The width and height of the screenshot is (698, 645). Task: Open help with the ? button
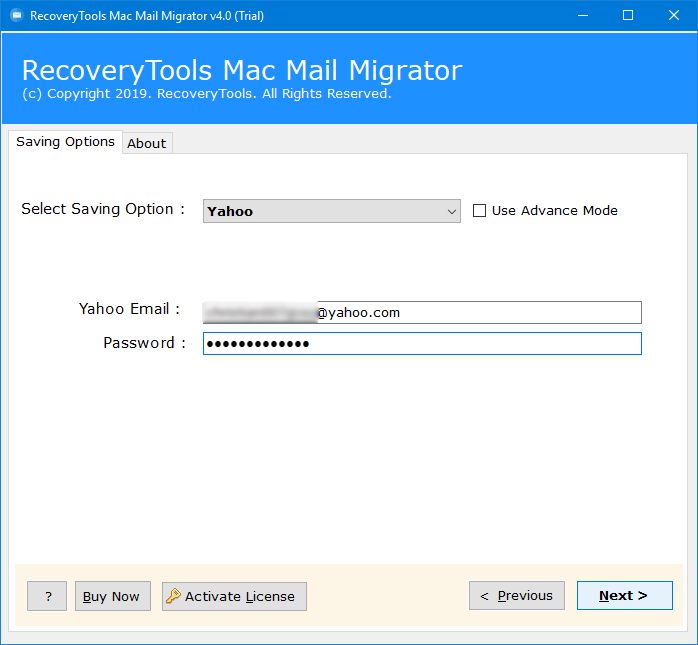(x=47, y=596)
